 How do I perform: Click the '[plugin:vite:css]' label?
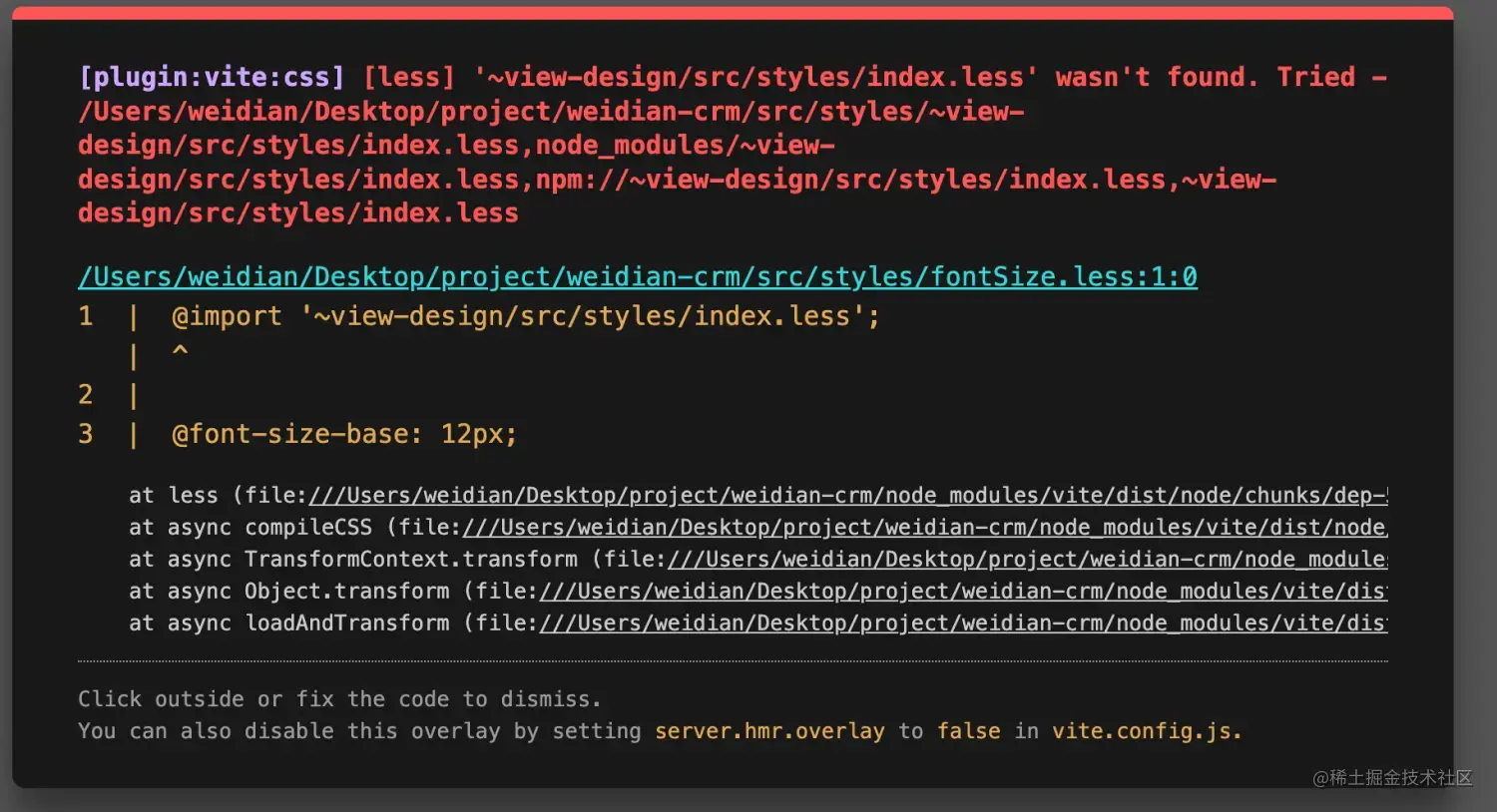(x=212, y=77)
